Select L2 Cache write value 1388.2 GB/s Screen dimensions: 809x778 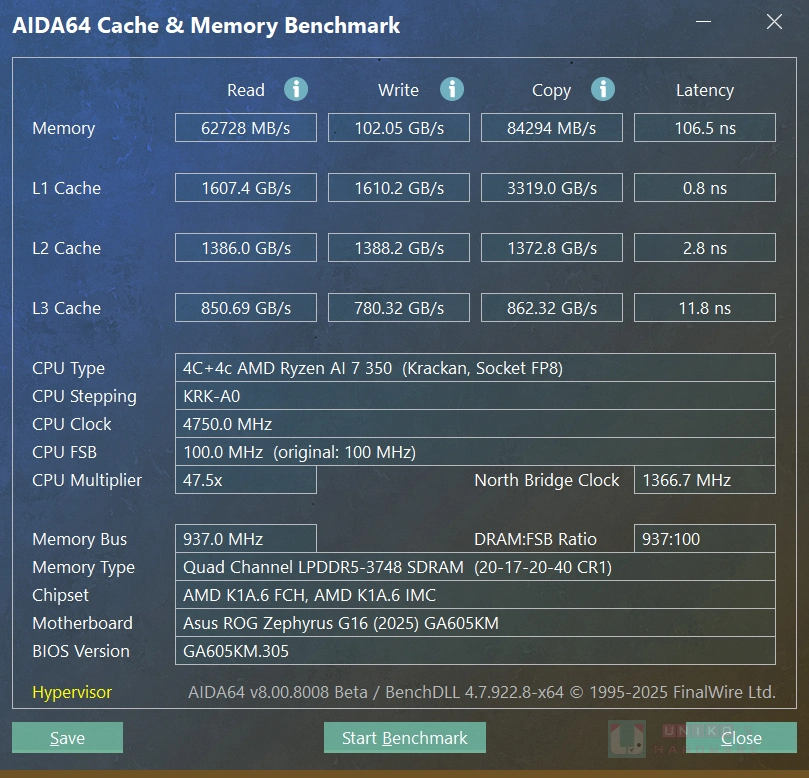(399, 248)
